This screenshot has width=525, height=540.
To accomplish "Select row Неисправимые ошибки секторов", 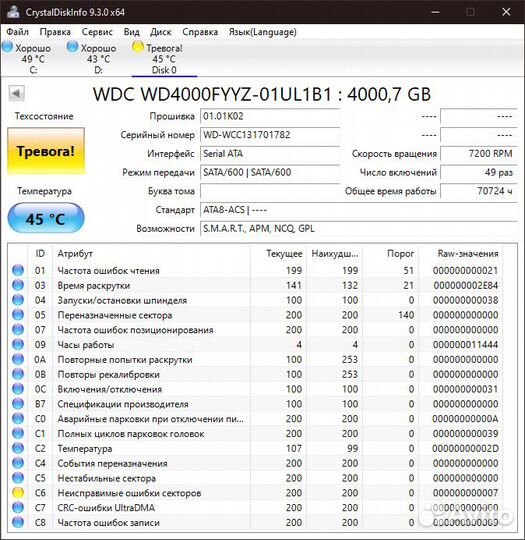I will [x=255, y=493].
